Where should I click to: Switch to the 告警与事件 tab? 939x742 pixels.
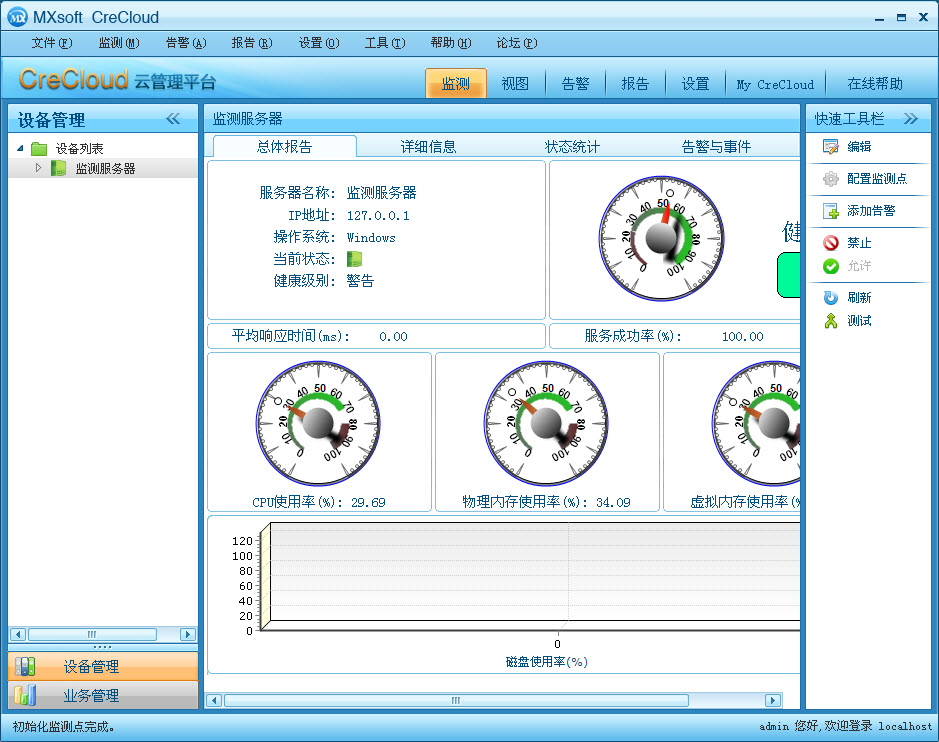(x=716, y=147)
